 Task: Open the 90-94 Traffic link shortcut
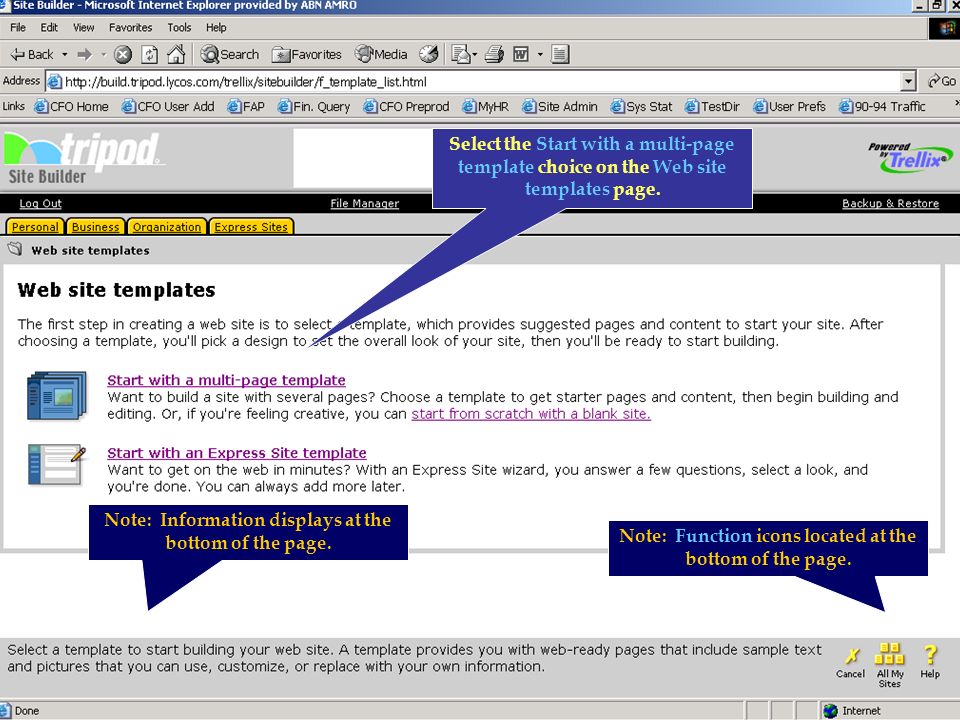point(882,107)
